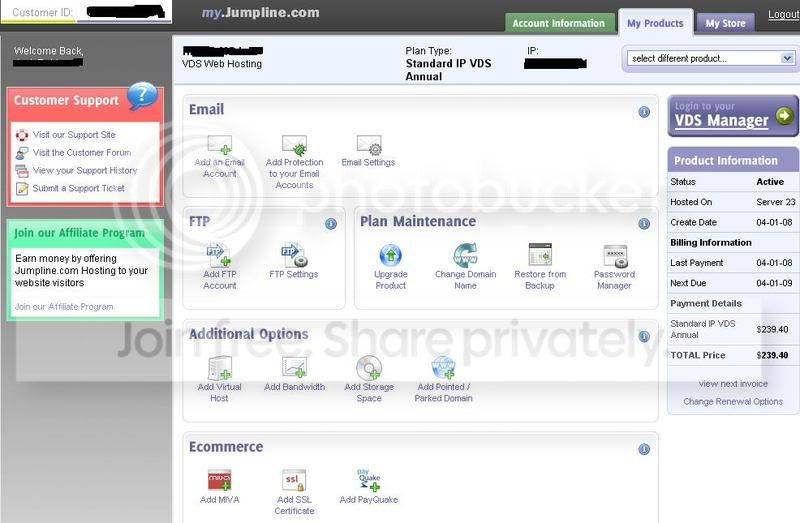This screenshot has height=523, width=800.
Task: Click the Standard IP VDS Annual plan type text
Action: click(x=448, y=70)
